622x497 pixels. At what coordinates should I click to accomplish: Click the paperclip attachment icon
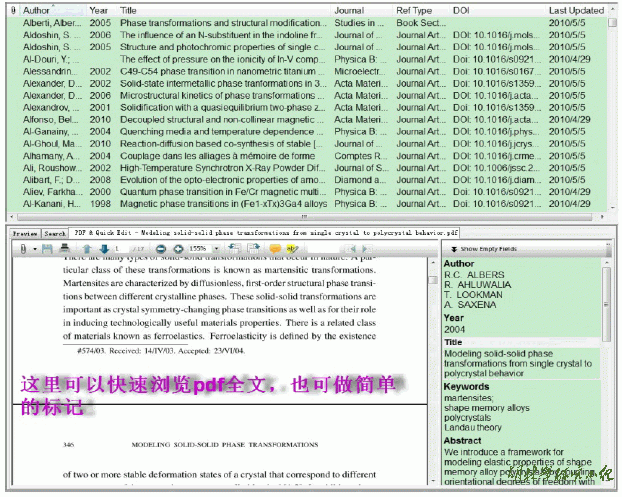pos(22,248)
